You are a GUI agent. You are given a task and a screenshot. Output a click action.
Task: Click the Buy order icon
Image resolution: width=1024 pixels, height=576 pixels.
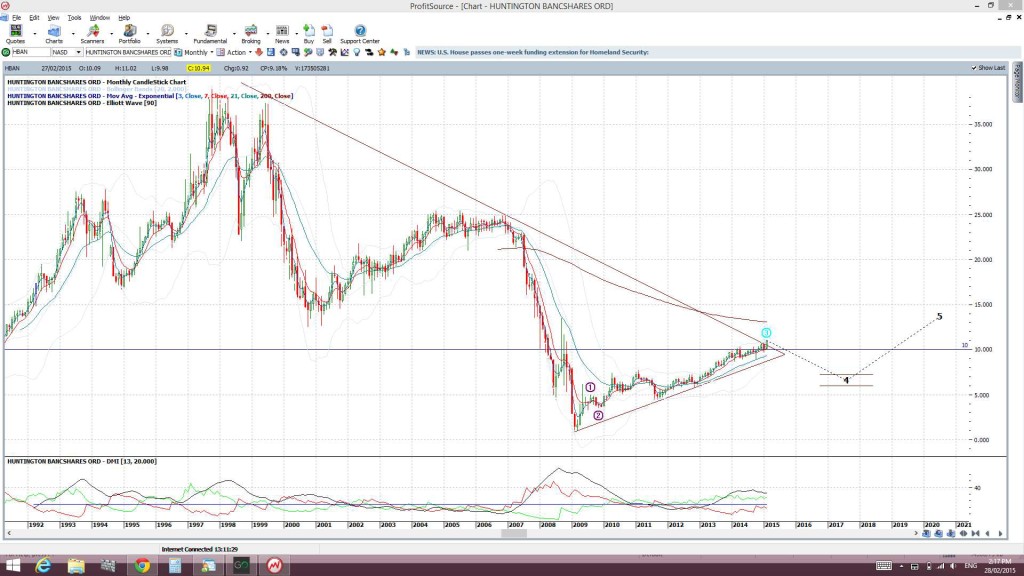coord(309,34)
